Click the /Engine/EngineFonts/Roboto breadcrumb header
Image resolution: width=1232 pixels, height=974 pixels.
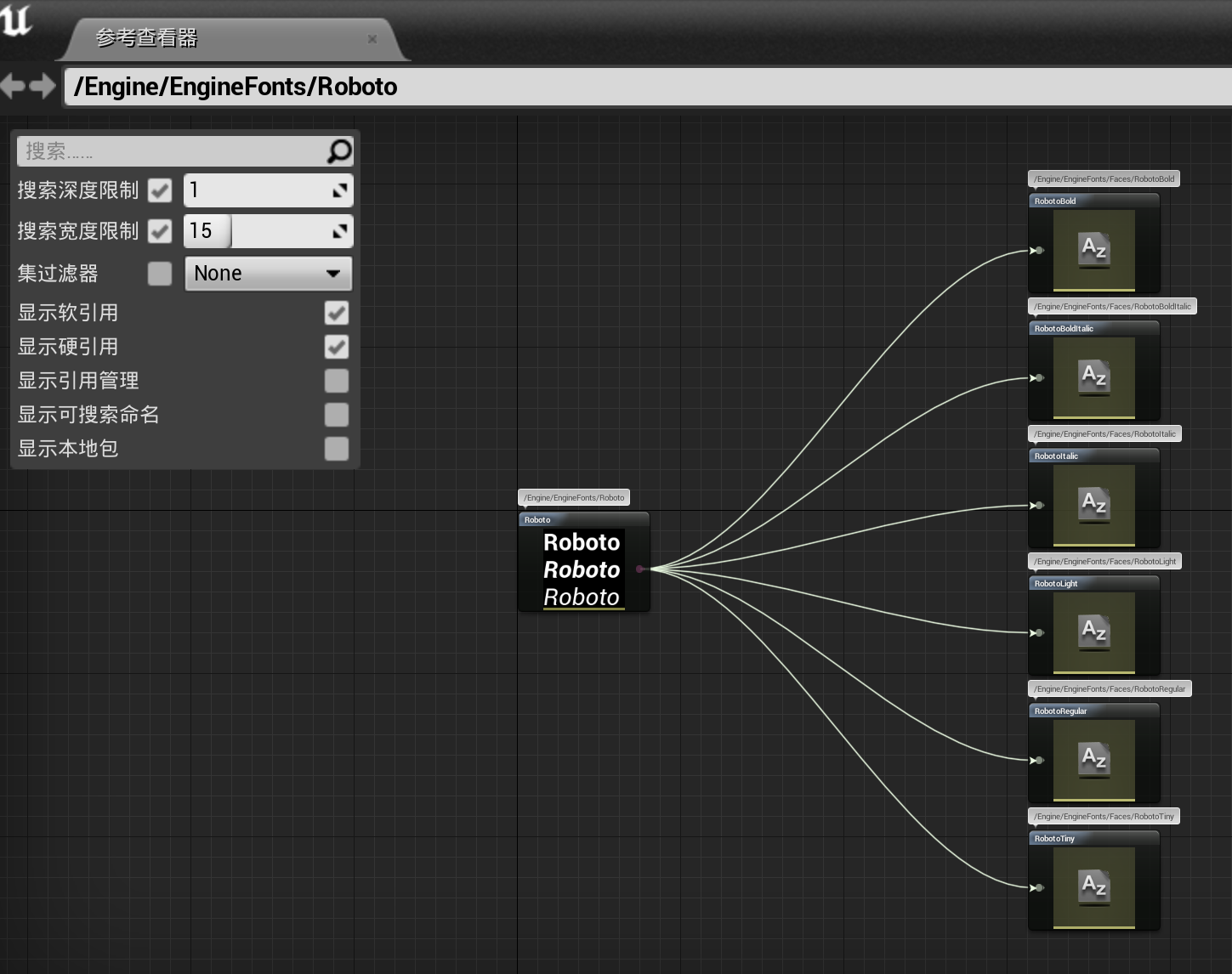(x=235, y=86)
